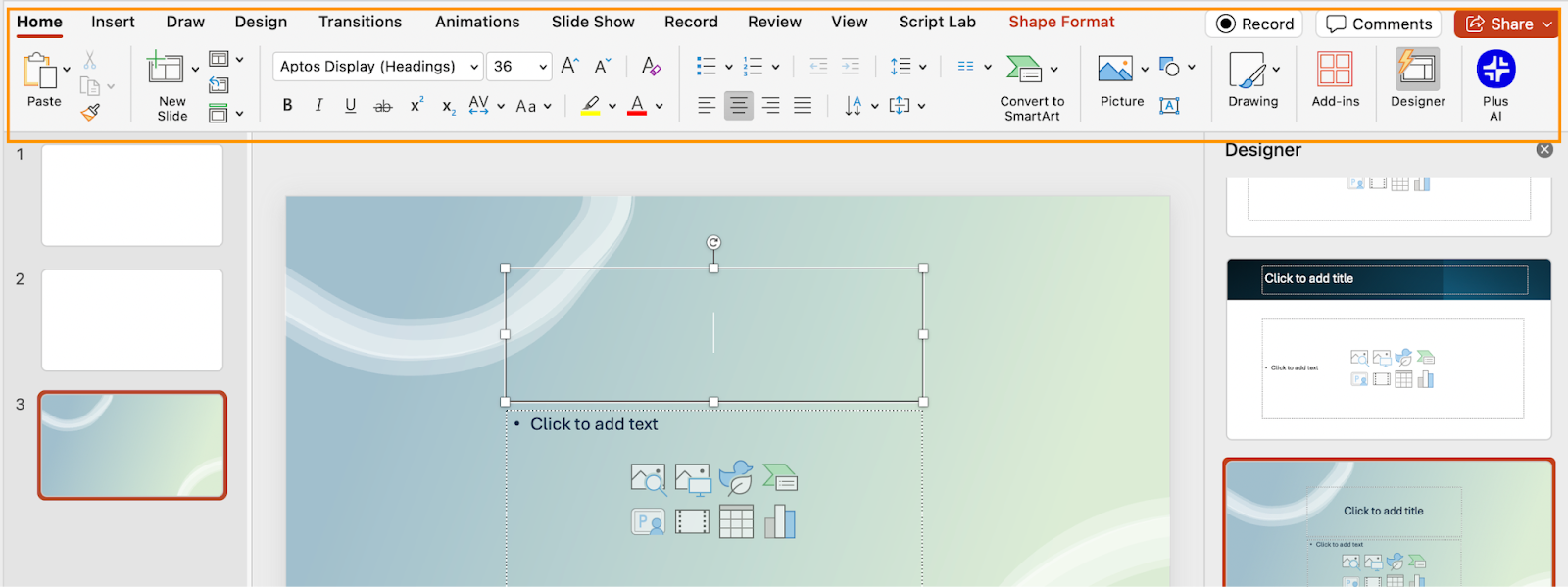This screenshot has width=1568, height=587.
Task: Enable center text alignment
Action: 738,105
